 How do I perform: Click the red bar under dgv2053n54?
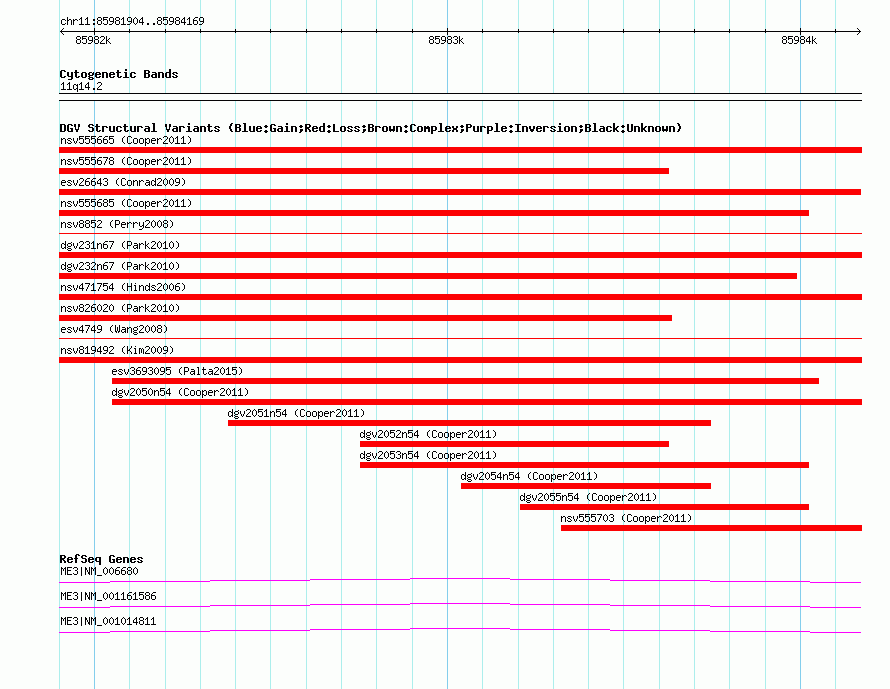[584, 465]
